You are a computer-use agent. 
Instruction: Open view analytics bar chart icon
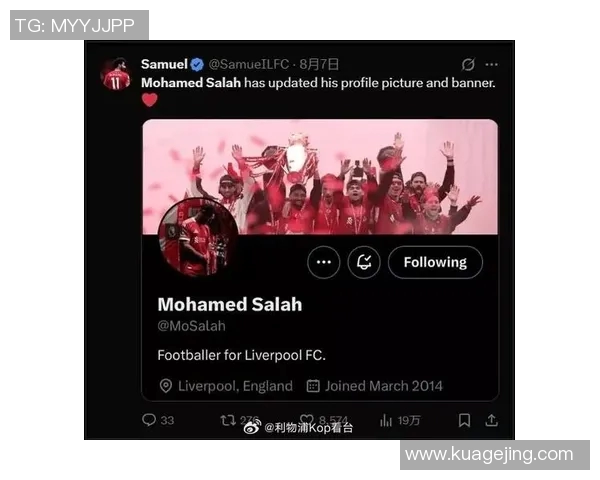(386, 420)
